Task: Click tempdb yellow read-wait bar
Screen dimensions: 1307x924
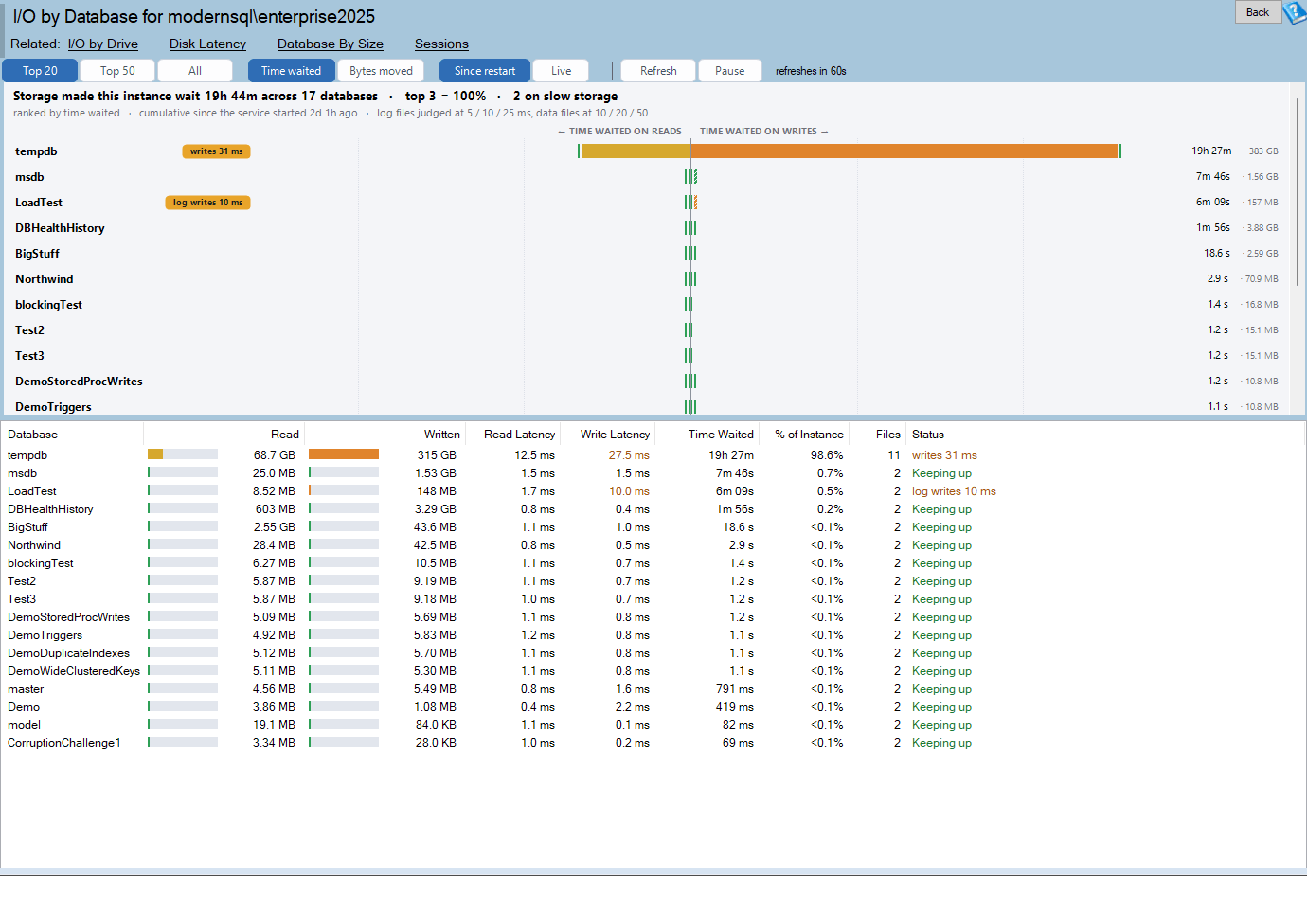Action: click(x=636, y=151)
